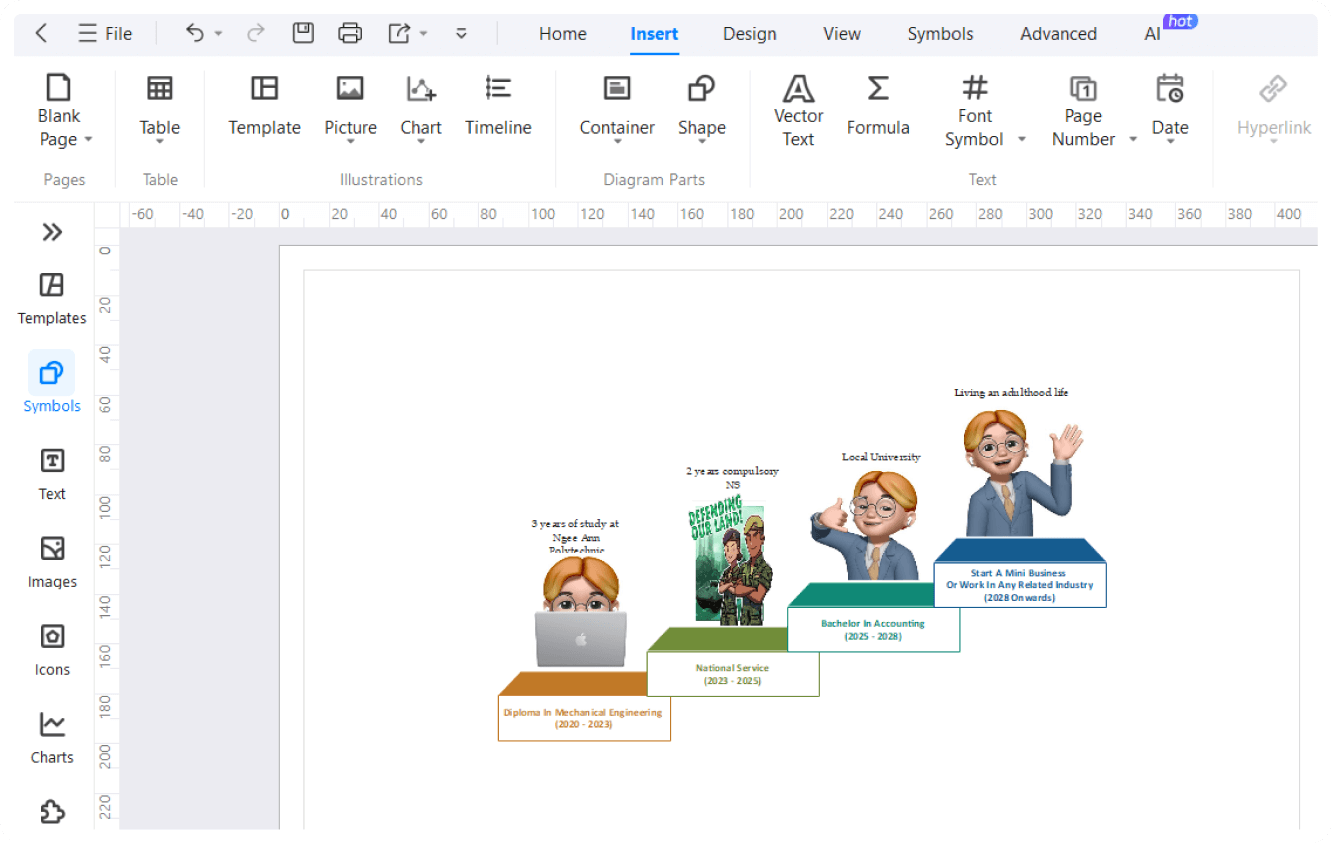Open the AI tab
1332x844 pixels.
click(1153, 34)
